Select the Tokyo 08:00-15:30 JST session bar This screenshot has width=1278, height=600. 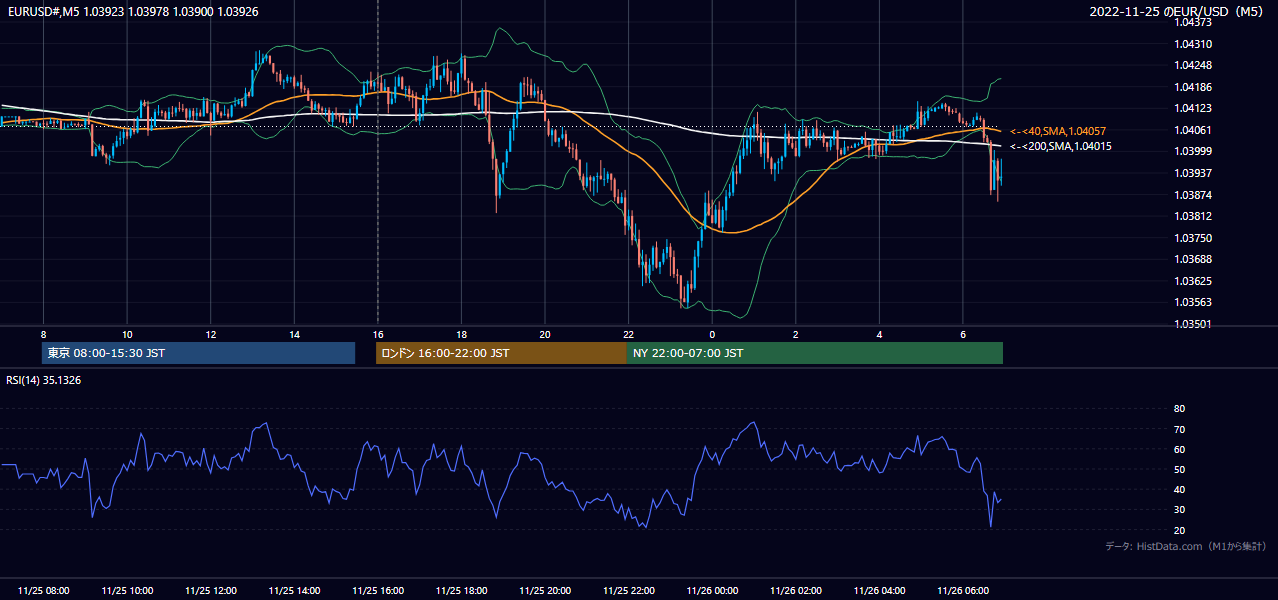[x=198, y=353]
